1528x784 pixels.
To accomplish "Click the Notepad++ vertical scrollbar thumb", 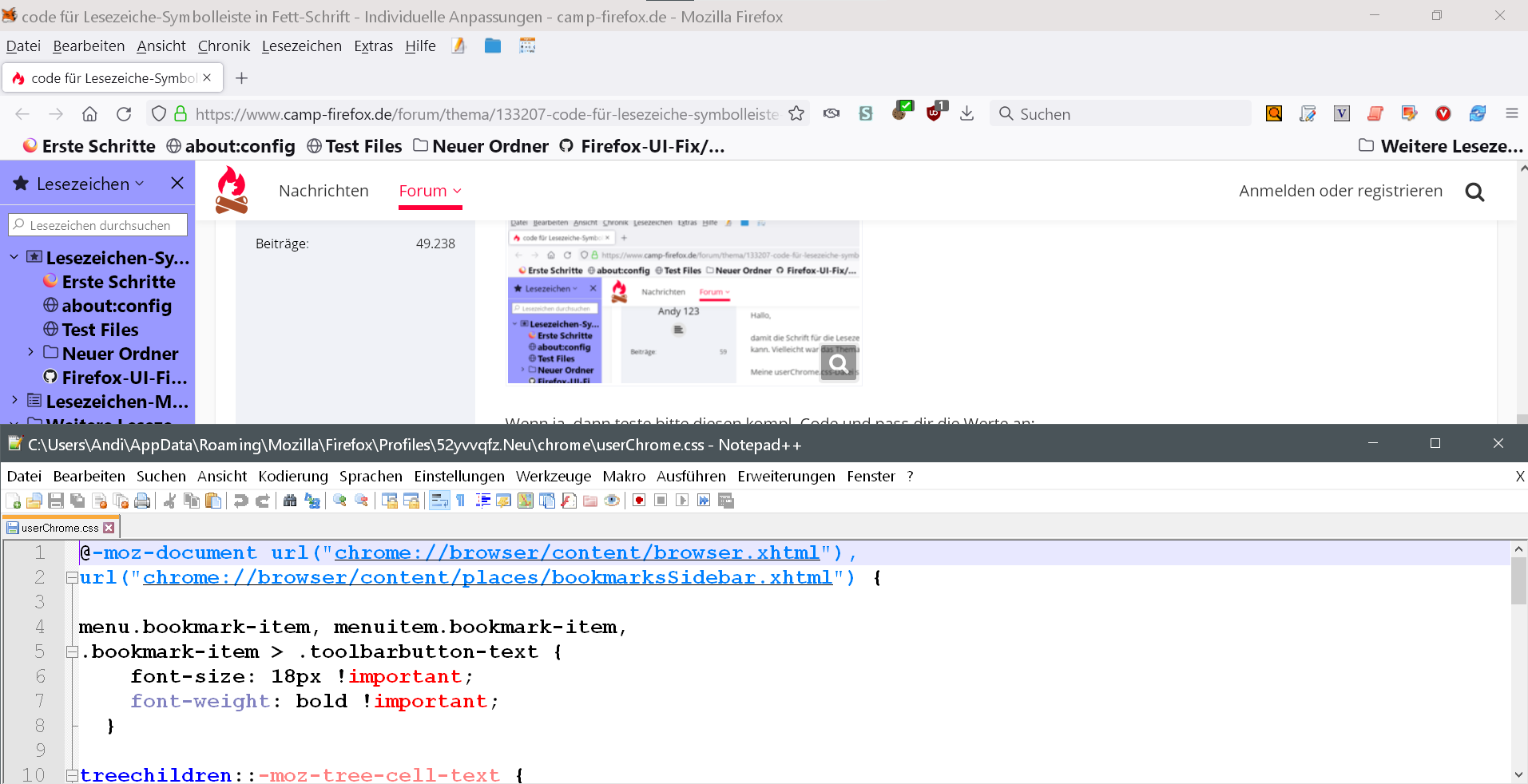I will coord(1518,581).
